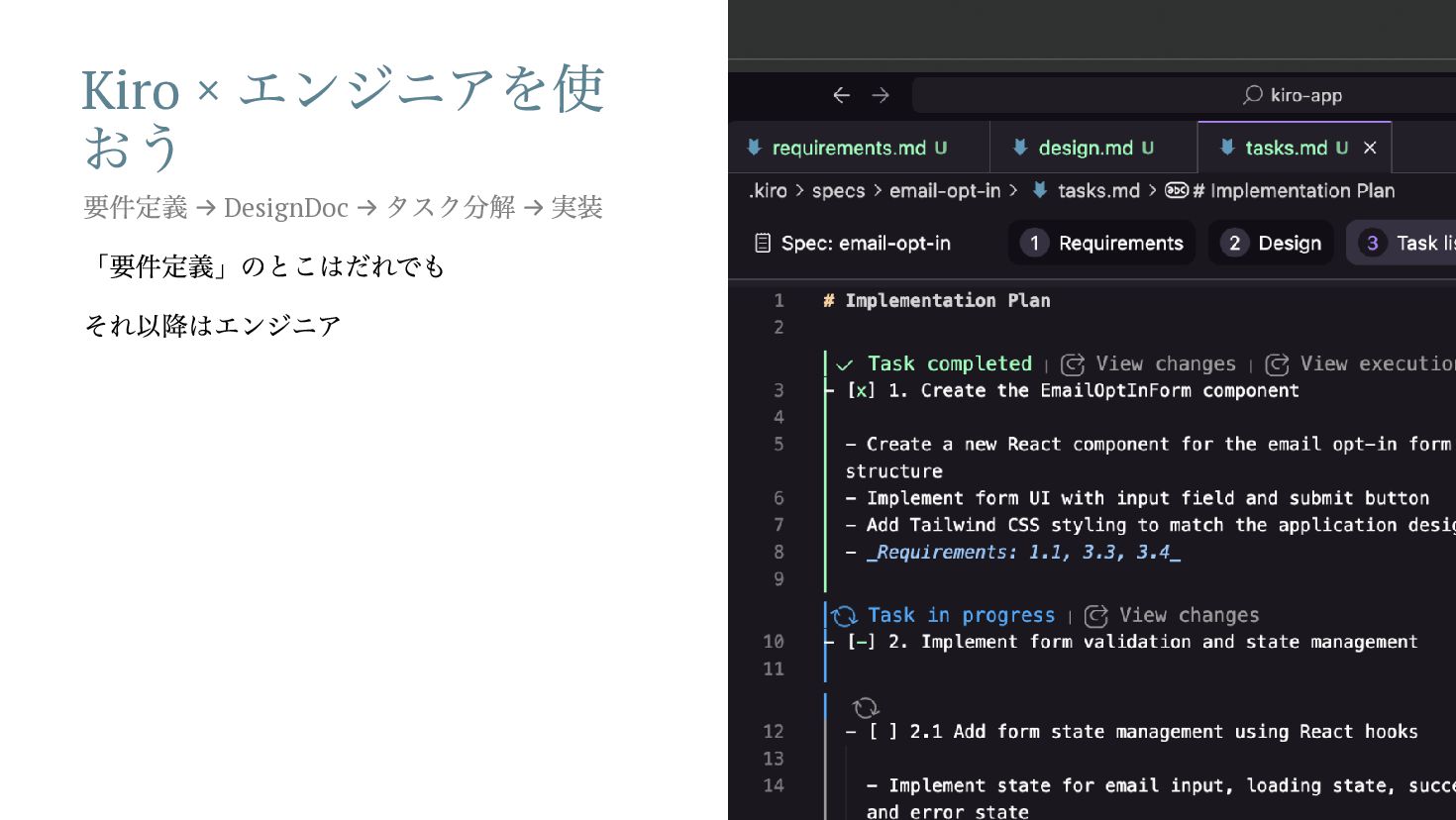Image resolution: width=1456 pixels, height=820 pixels.
Task: Expand chevron after specs breadcrumb
Action: tap(878, 190)
